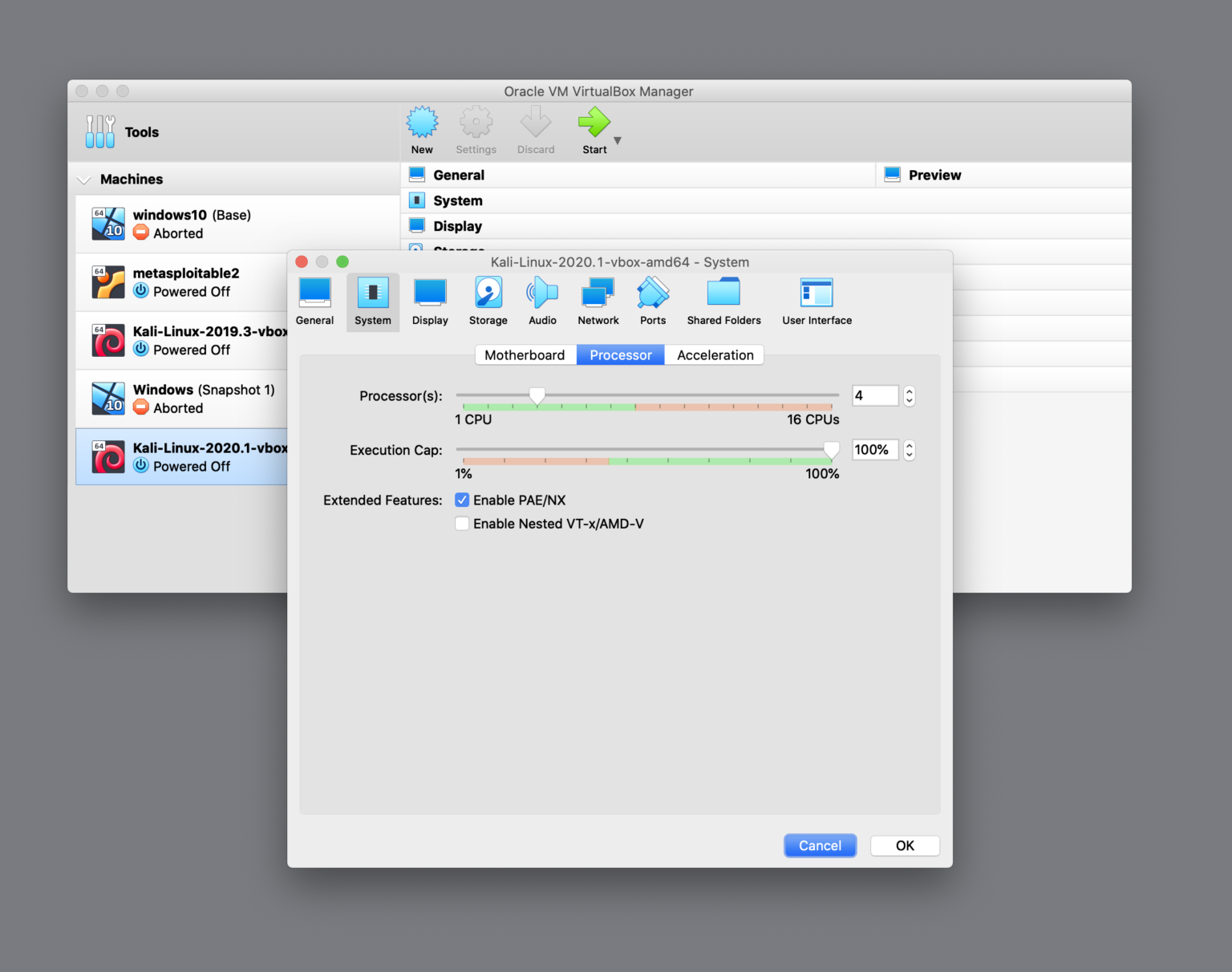Select Kali-Linux-2019.3 machine icon
This screenshot has height=972, width=1232.
click(108, 340)
